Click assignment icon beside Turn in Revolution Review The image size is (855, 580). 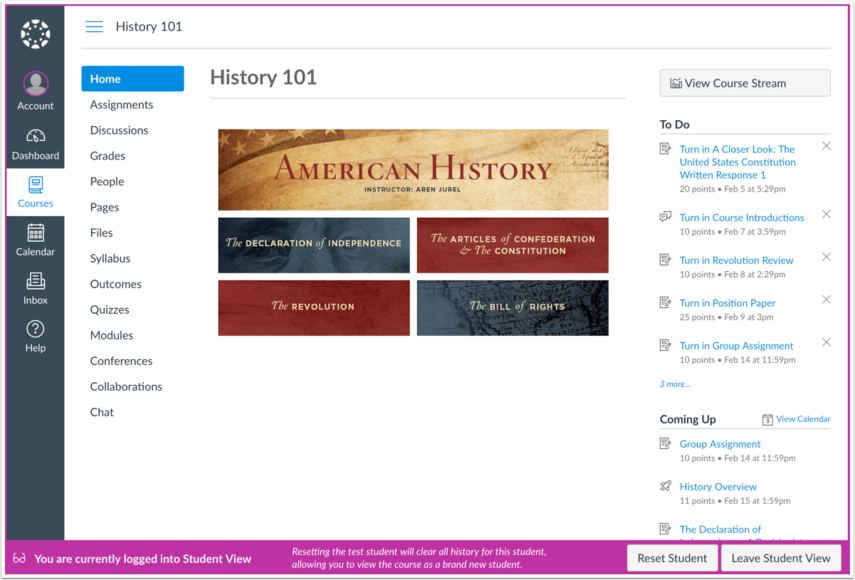tap(665, 259)
